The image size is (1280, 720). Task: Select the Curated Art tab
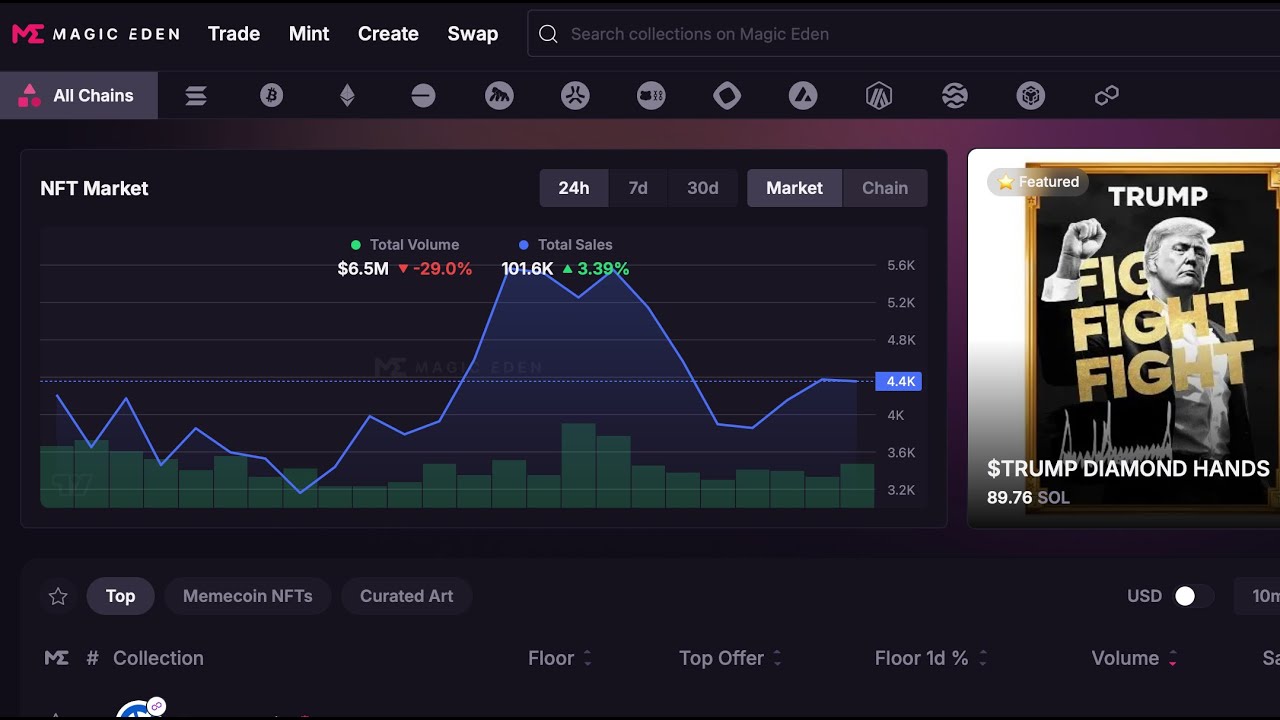coord(407,596)
